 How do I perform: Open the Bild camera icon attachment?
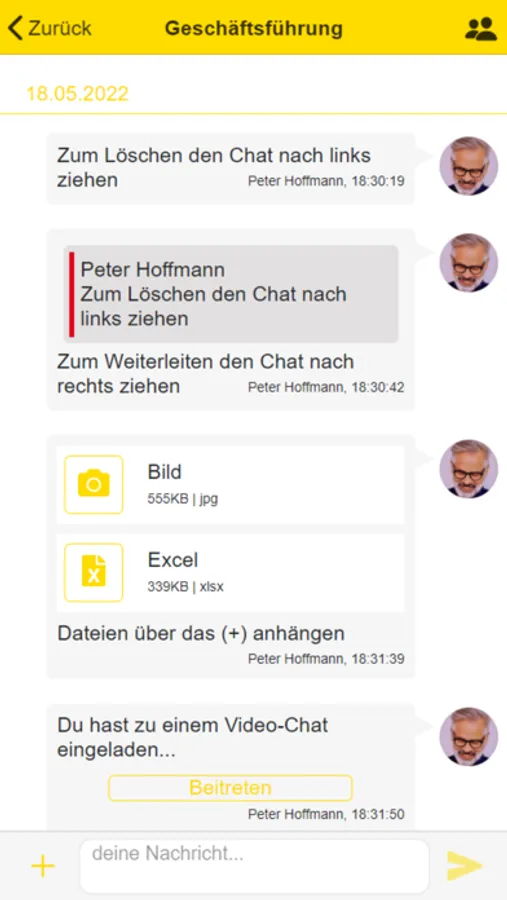coord(94,484)
